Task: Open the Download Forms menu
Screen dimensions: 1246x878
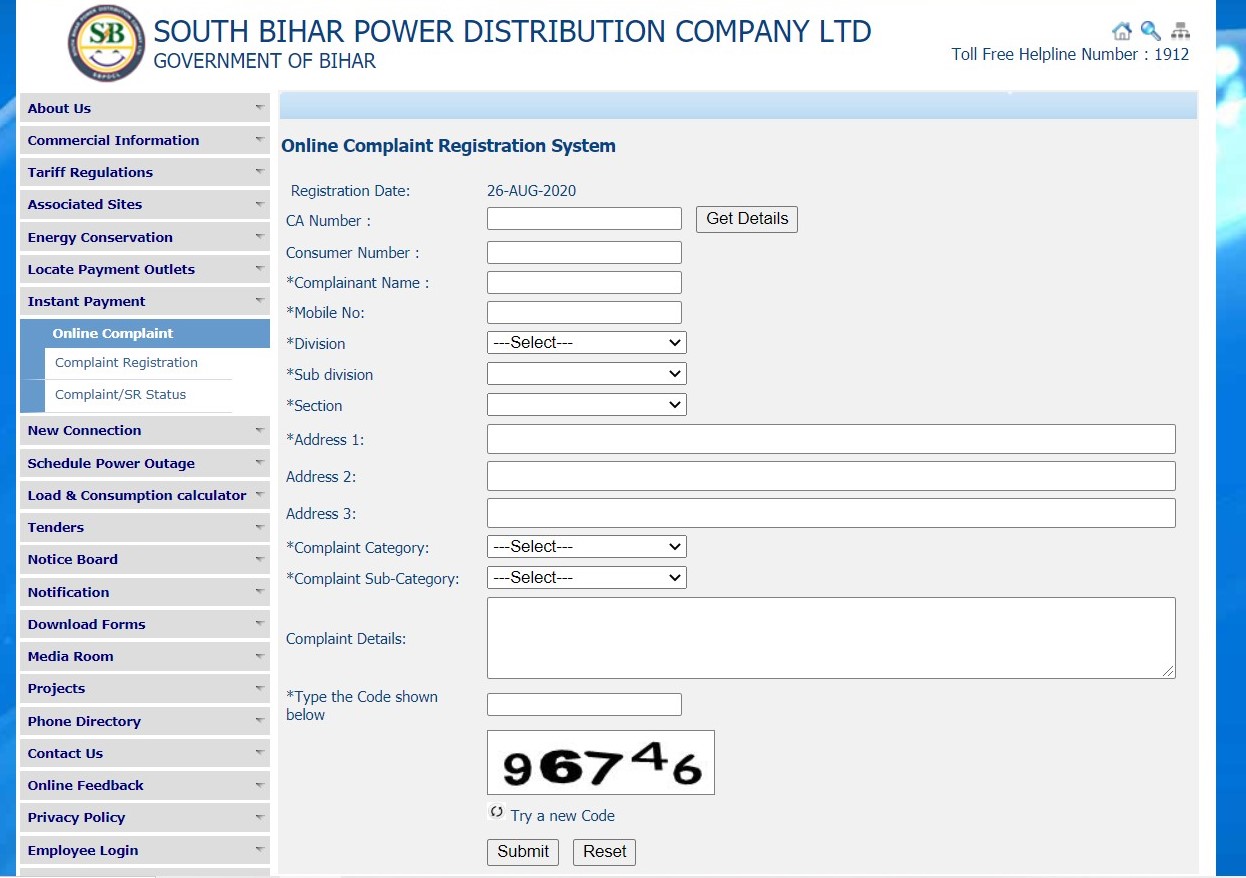Action: coord(145,624)
